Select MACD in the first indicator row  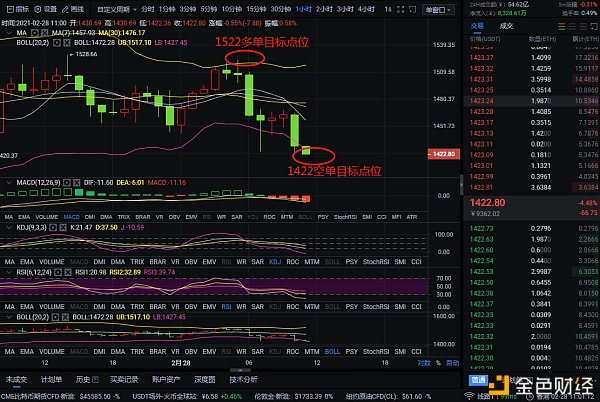pyautogui.click(x=71, y=217)
